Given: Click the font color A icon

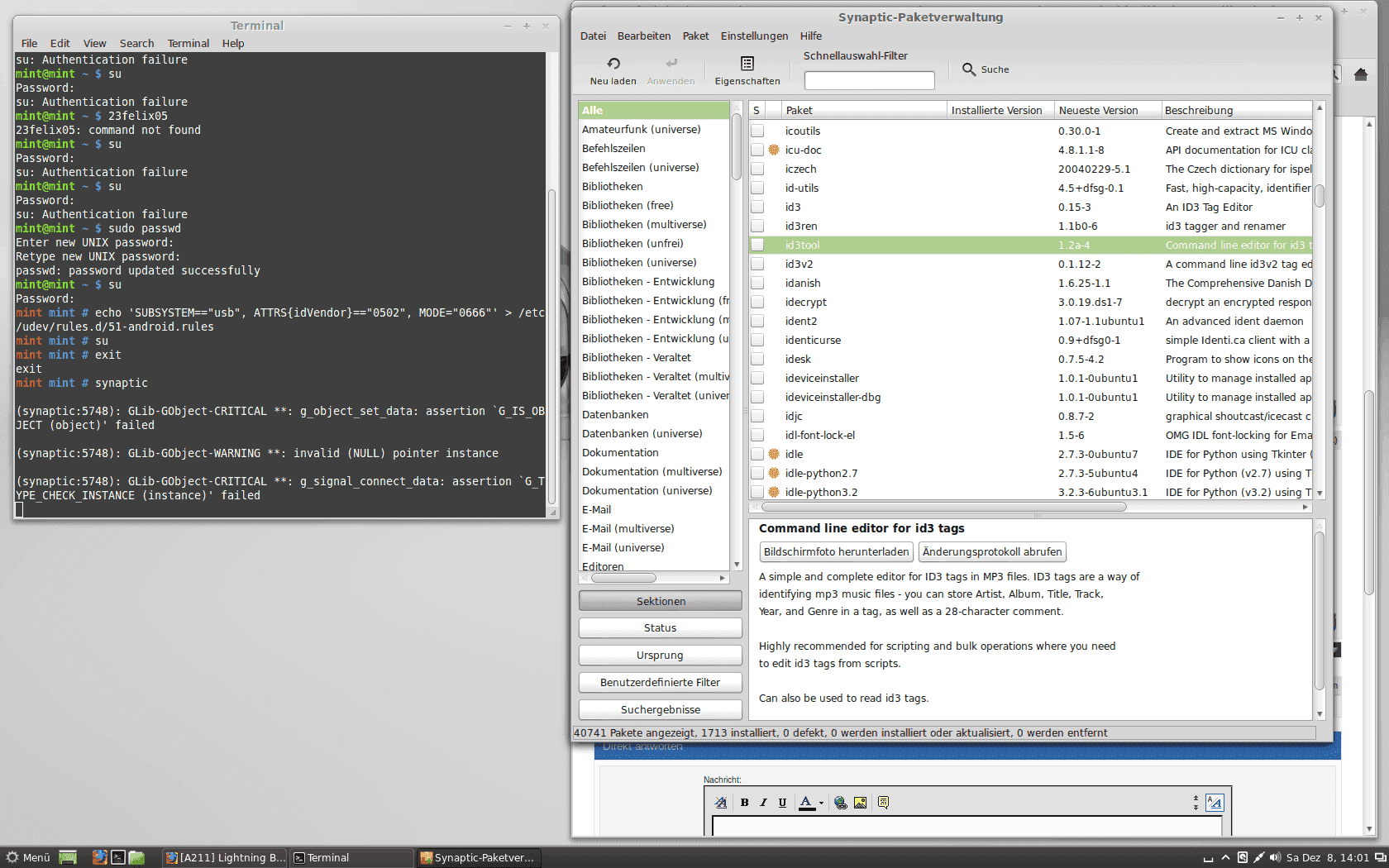Looking at the screenshot, I should [x=806, y=803].
